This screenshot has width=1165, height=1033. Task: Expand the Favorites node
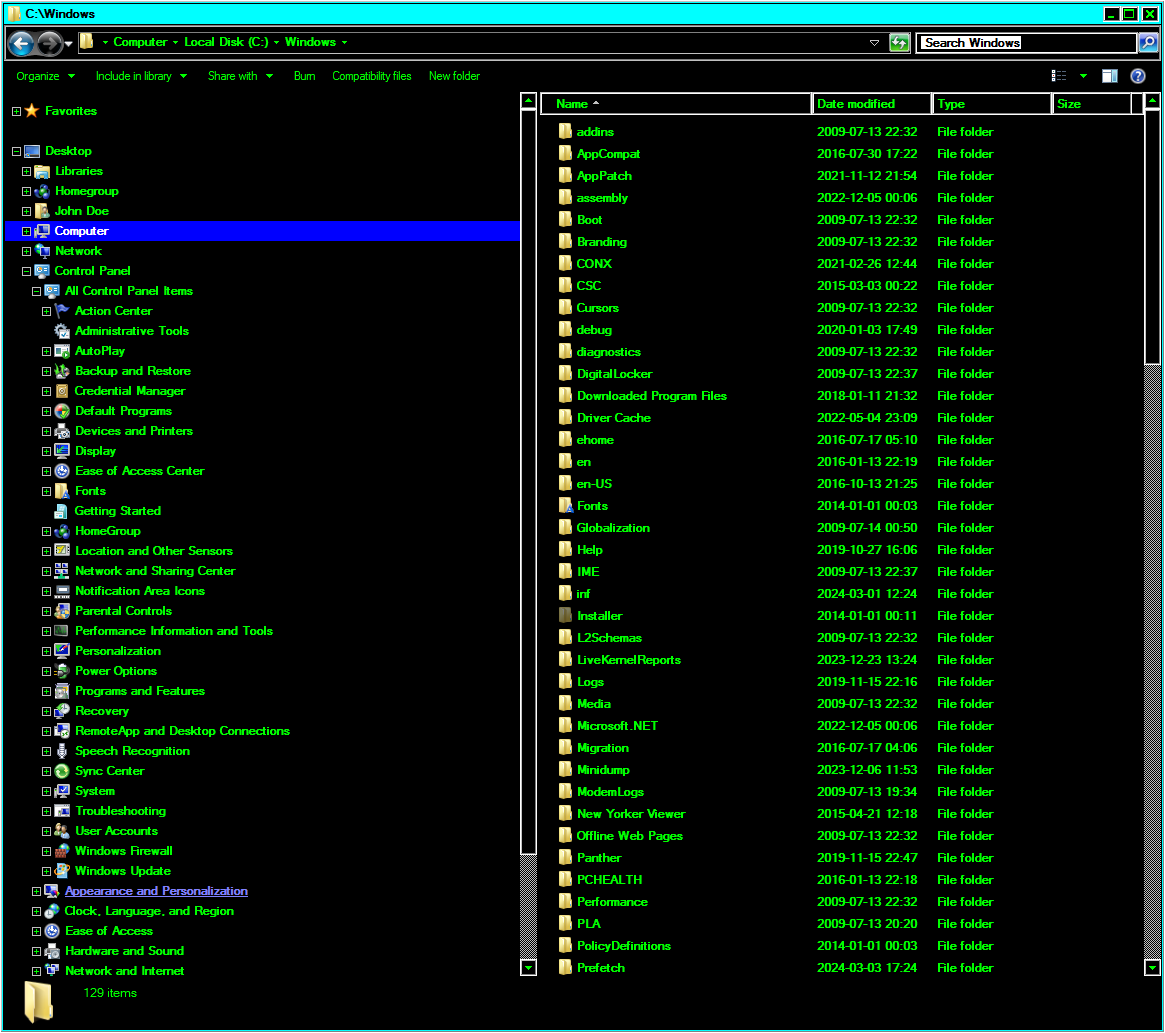[x=16, y=111]
